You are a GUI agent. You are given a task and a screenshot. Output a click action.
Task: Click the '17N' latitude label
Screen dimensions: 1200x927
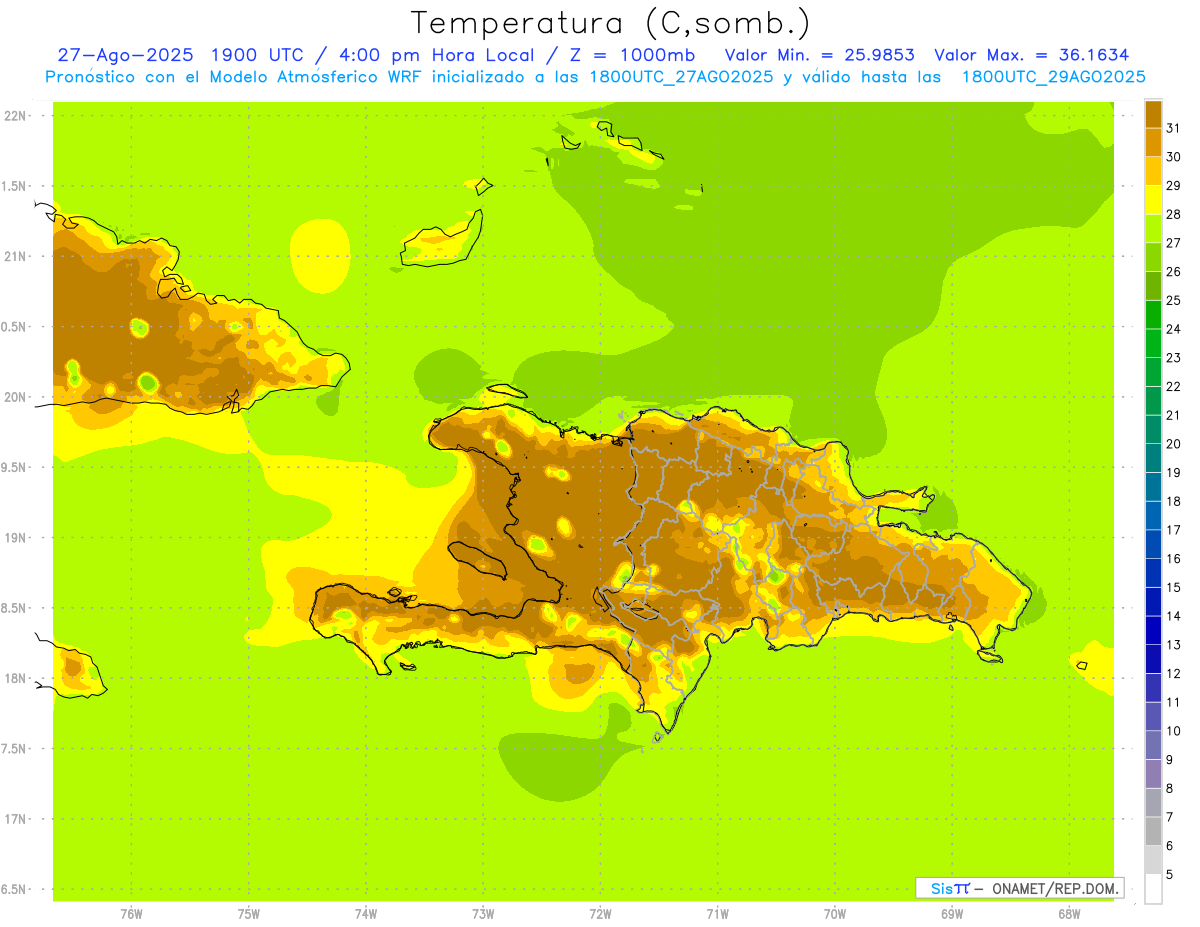[x=15, y=819]
